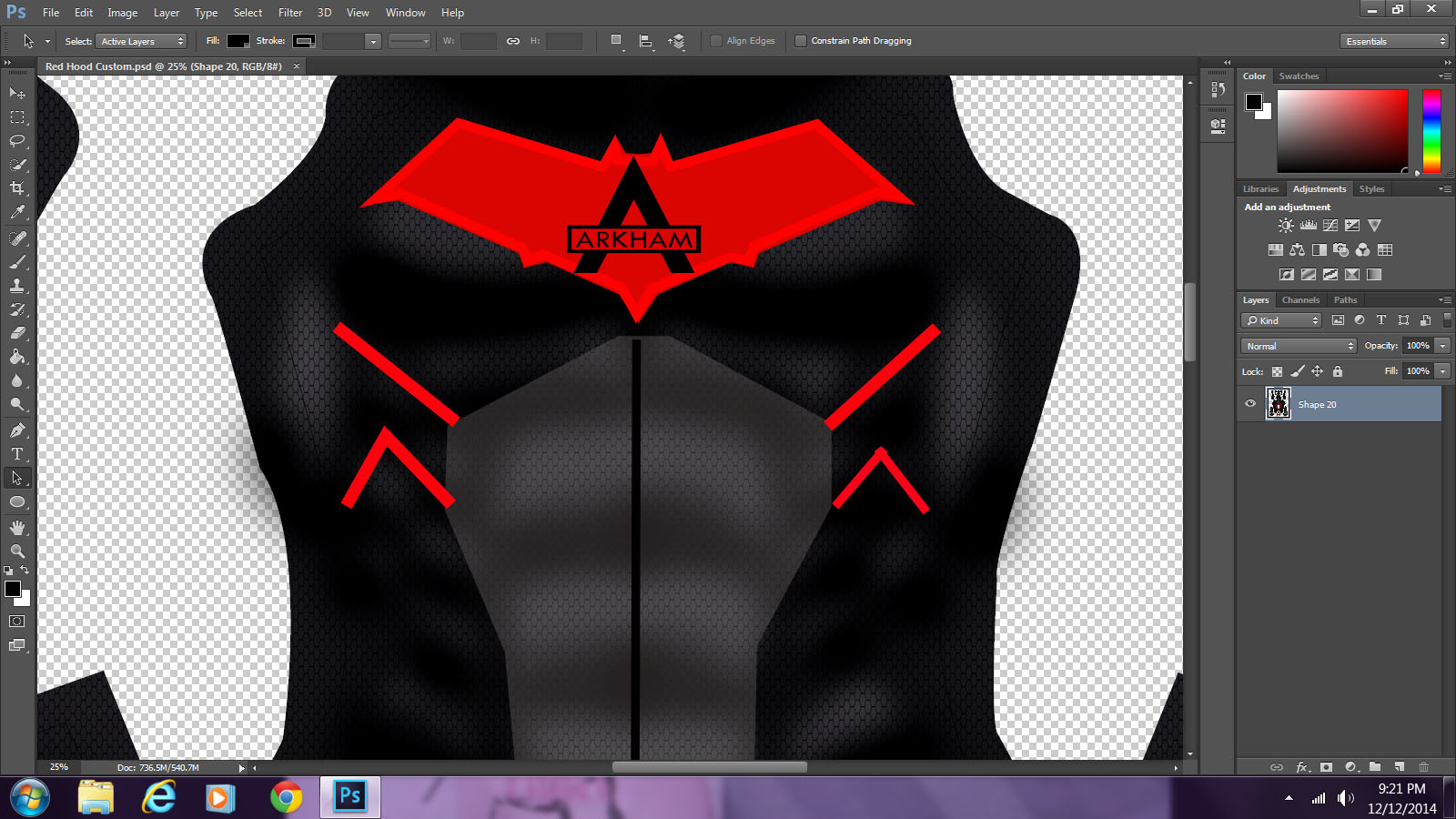Click the Shape 20 layer thumbnail
Screen dimensions: 1456x819
click(x=1279, y=403)
